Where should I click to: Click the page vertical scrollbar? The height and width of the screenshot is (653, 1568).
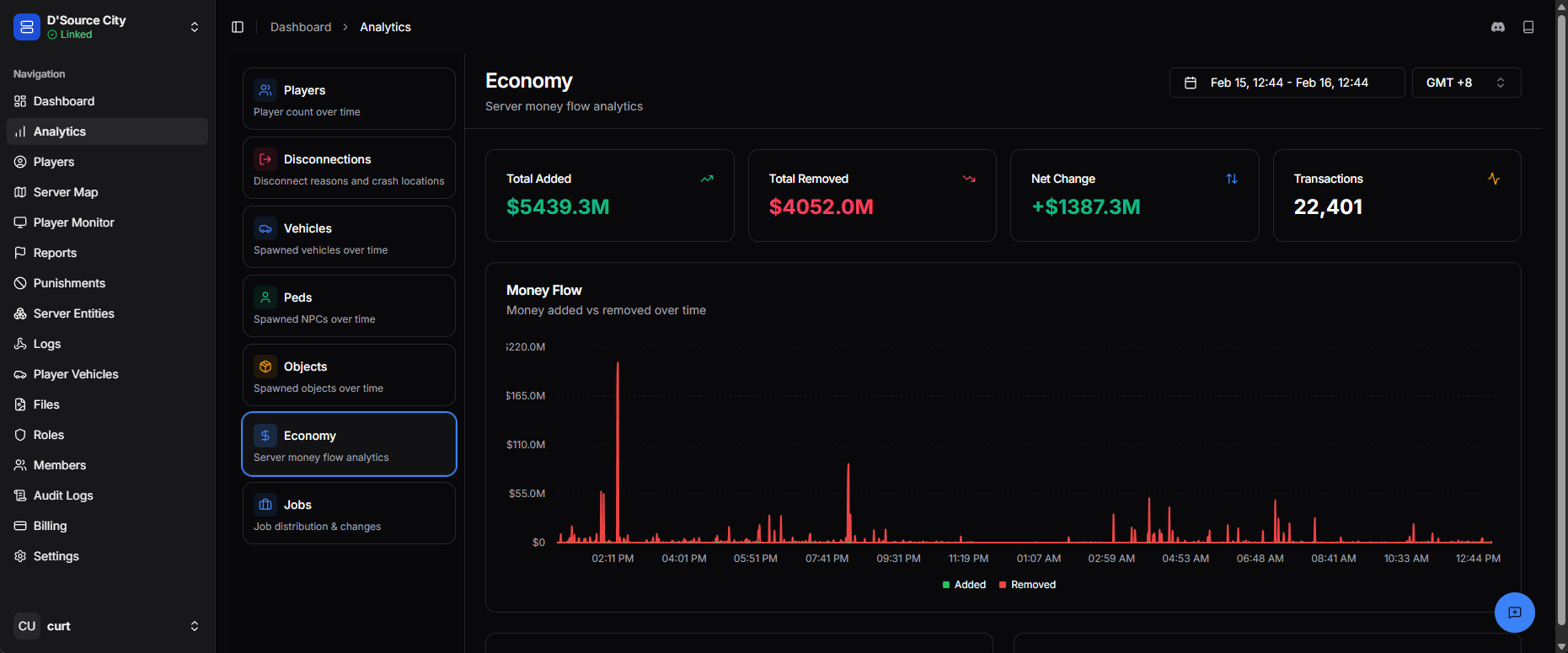1561,320
